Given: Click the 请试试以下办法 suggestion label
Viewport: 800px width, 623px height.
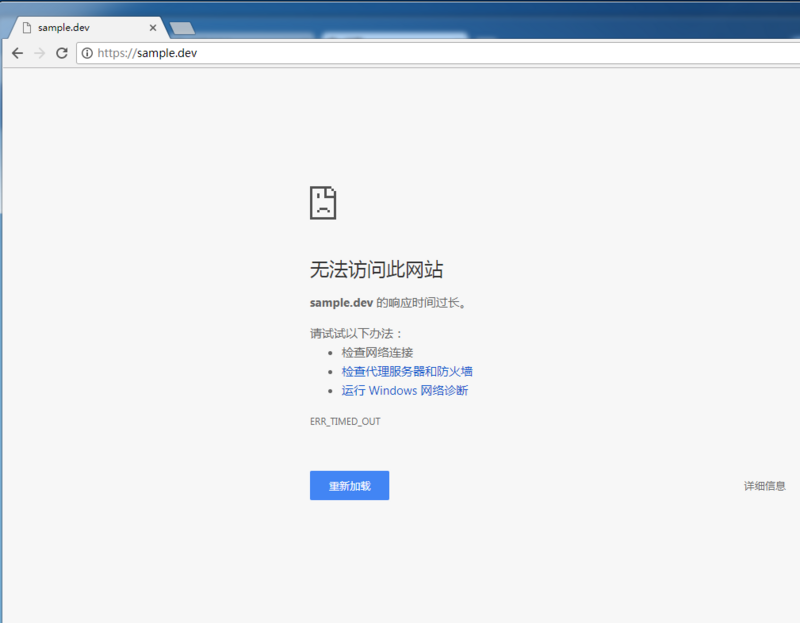Looking at the screenshot, I should 356,333.
